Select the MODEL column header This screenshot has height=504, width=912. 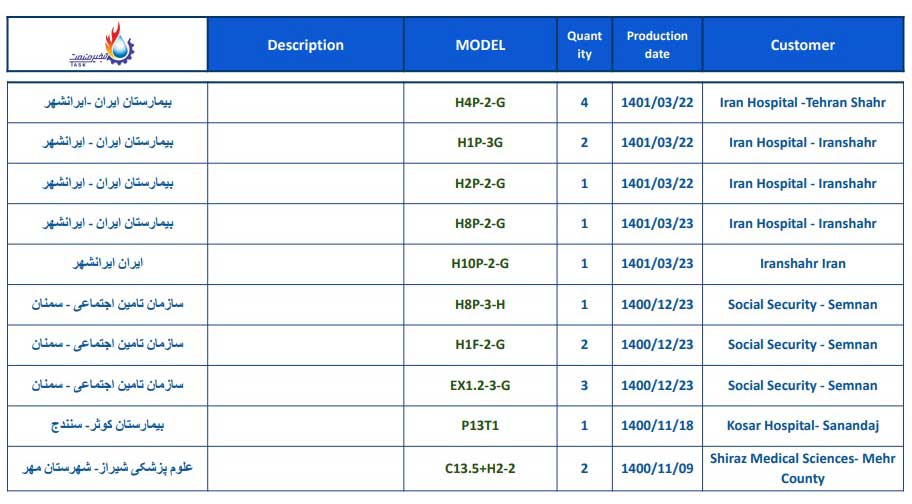(480, 45)
